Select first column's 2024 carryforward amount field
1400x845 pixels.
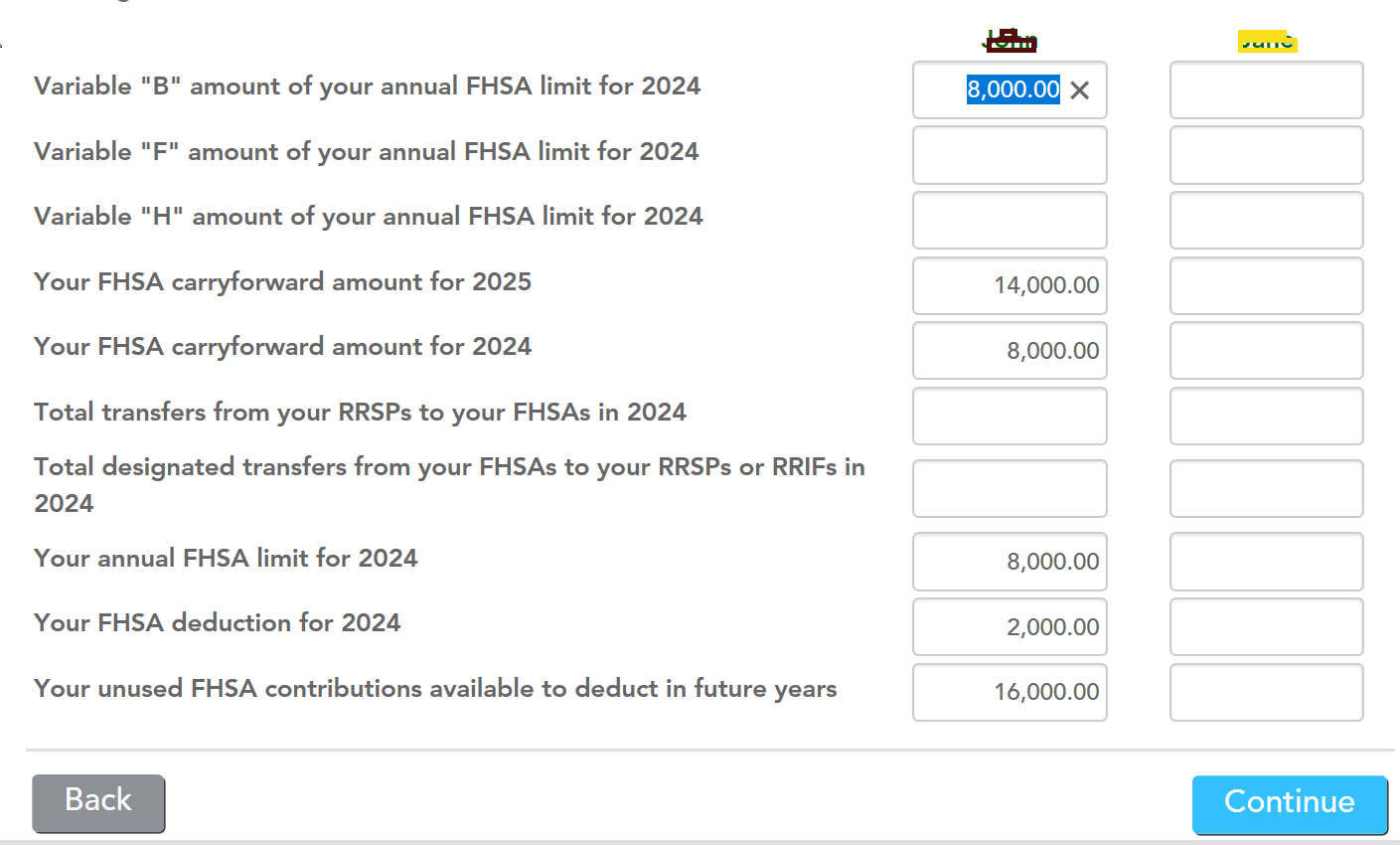[x=1010, y=351]
